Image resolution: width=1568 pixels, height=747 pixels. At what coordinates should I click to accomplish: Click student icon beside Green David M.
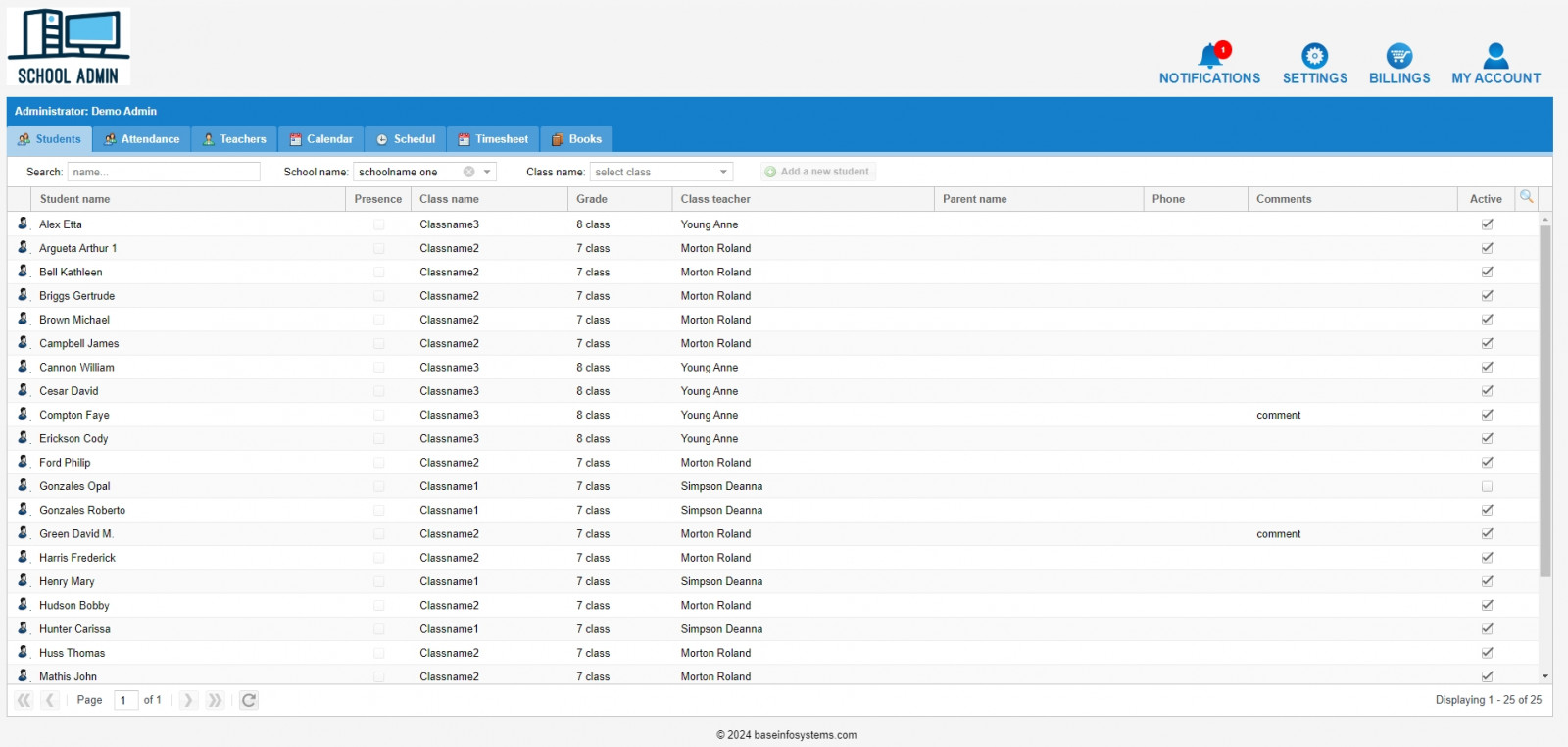23,533
